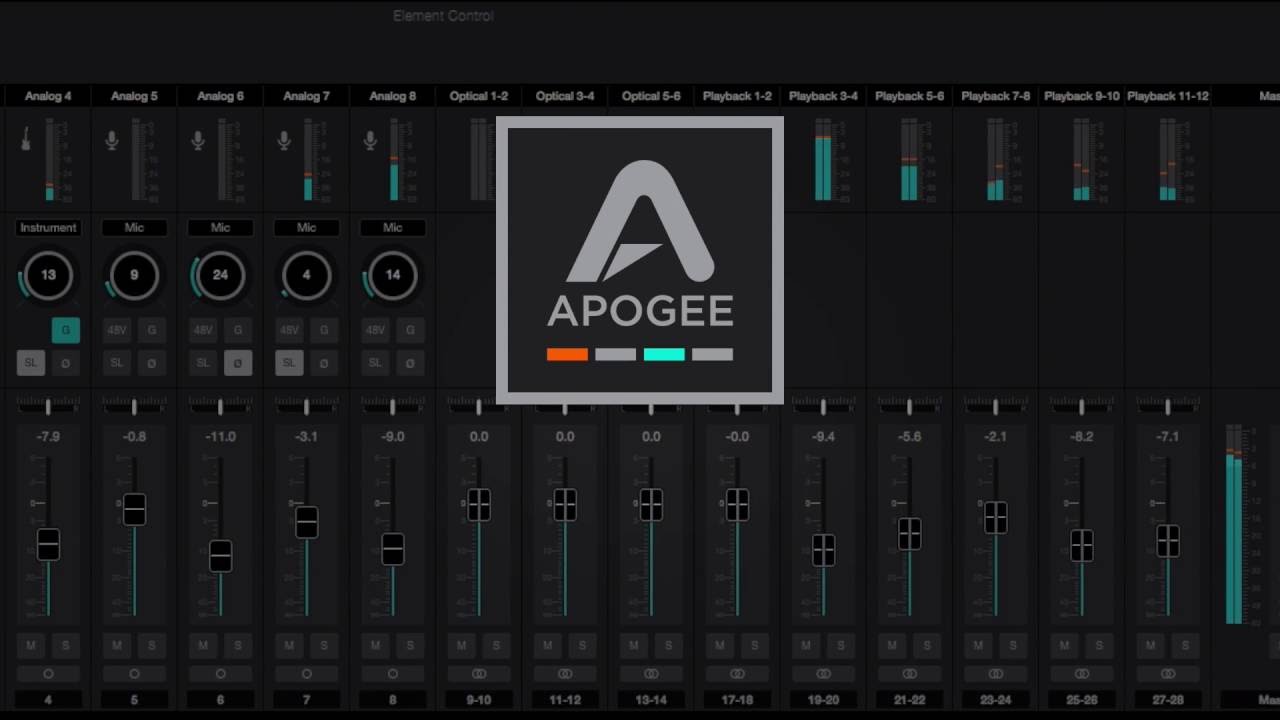Screen dimensions: 1280x720
Task: Solo the Analog 6 channel
Action: click(238, 646)
